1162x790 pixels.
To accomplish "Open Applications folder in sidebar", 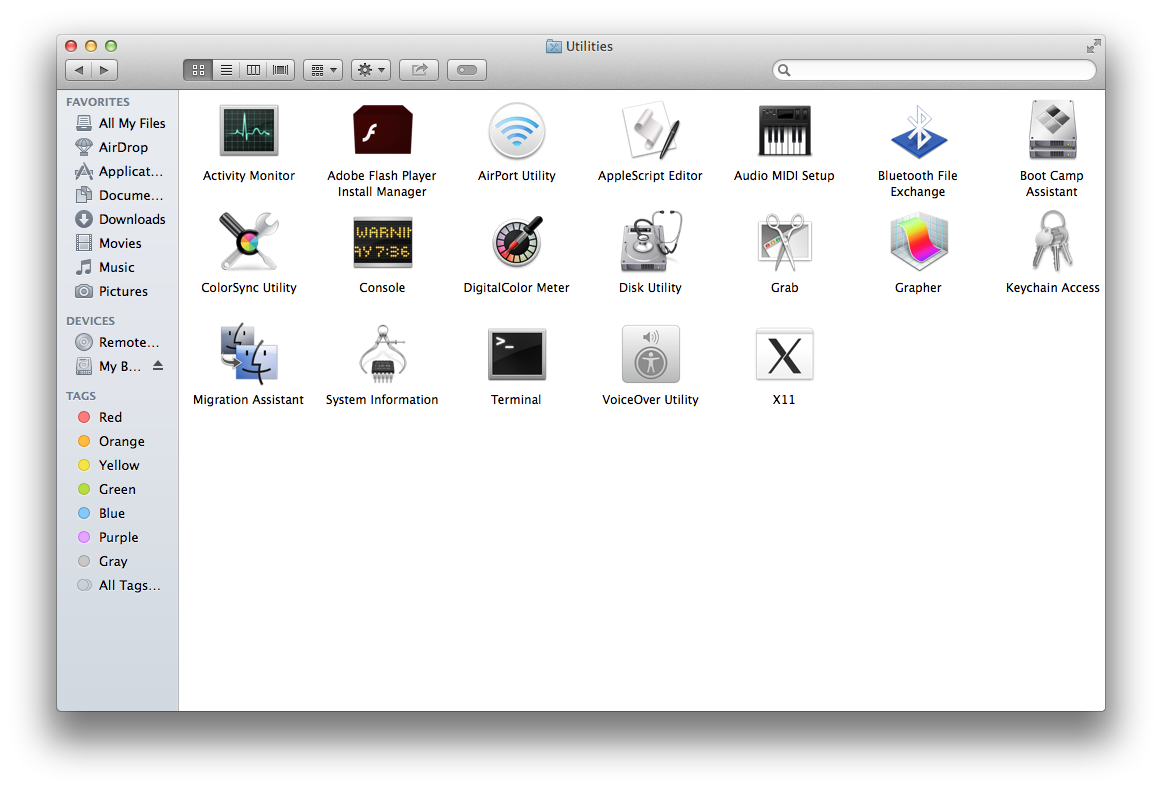I will [x=119, y=171].
